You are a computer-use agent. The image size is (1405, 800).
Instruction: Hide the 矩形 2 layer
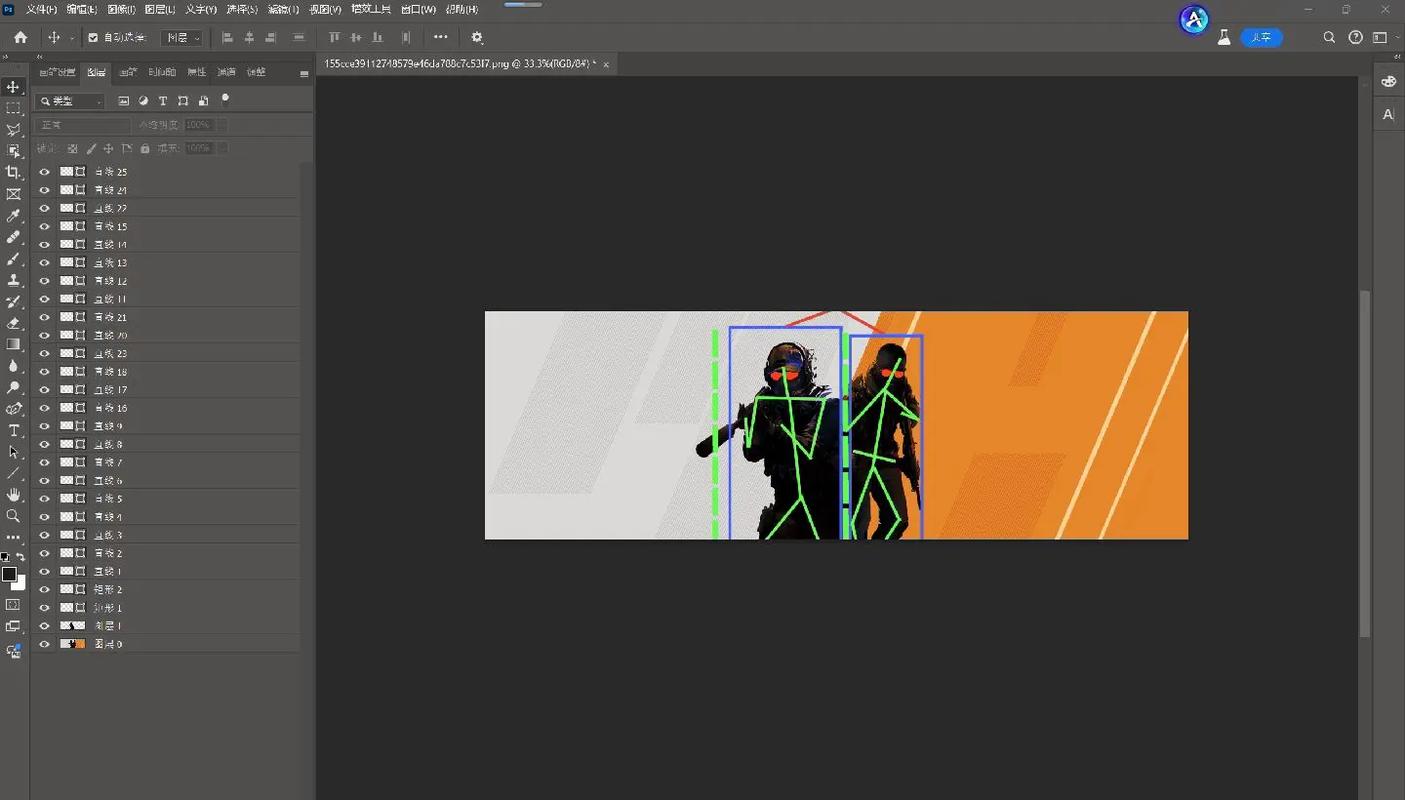click(x=44, y=590)
